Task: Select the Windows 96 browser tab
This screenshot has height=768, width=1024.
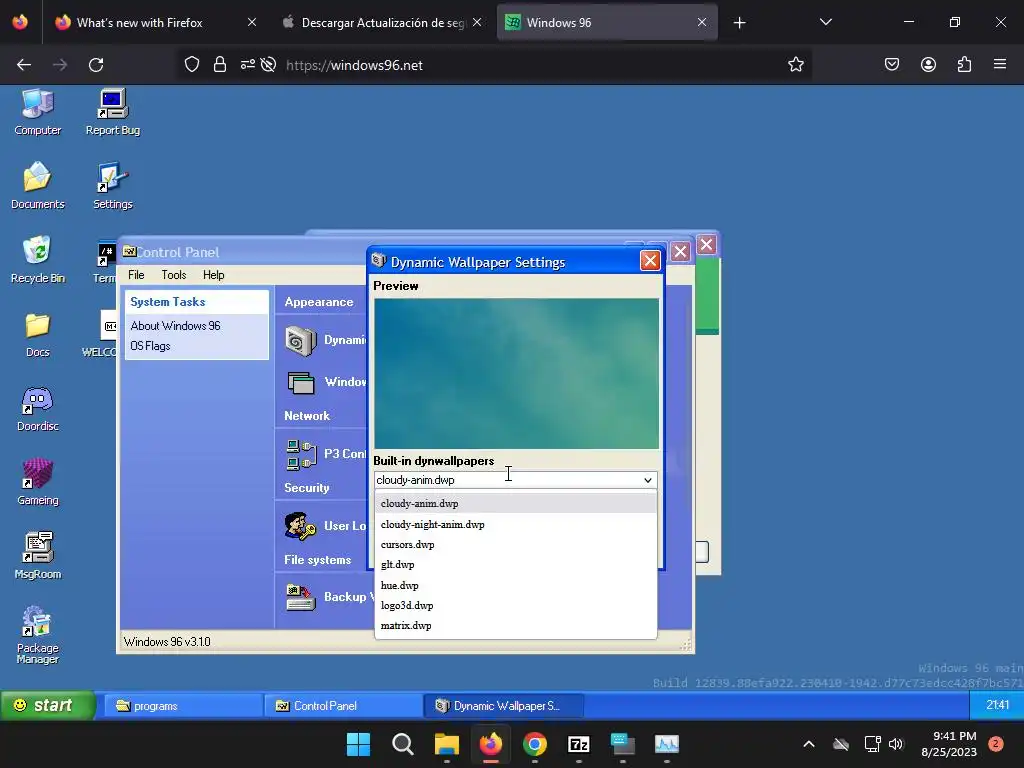Action: (x=607, y=22)
